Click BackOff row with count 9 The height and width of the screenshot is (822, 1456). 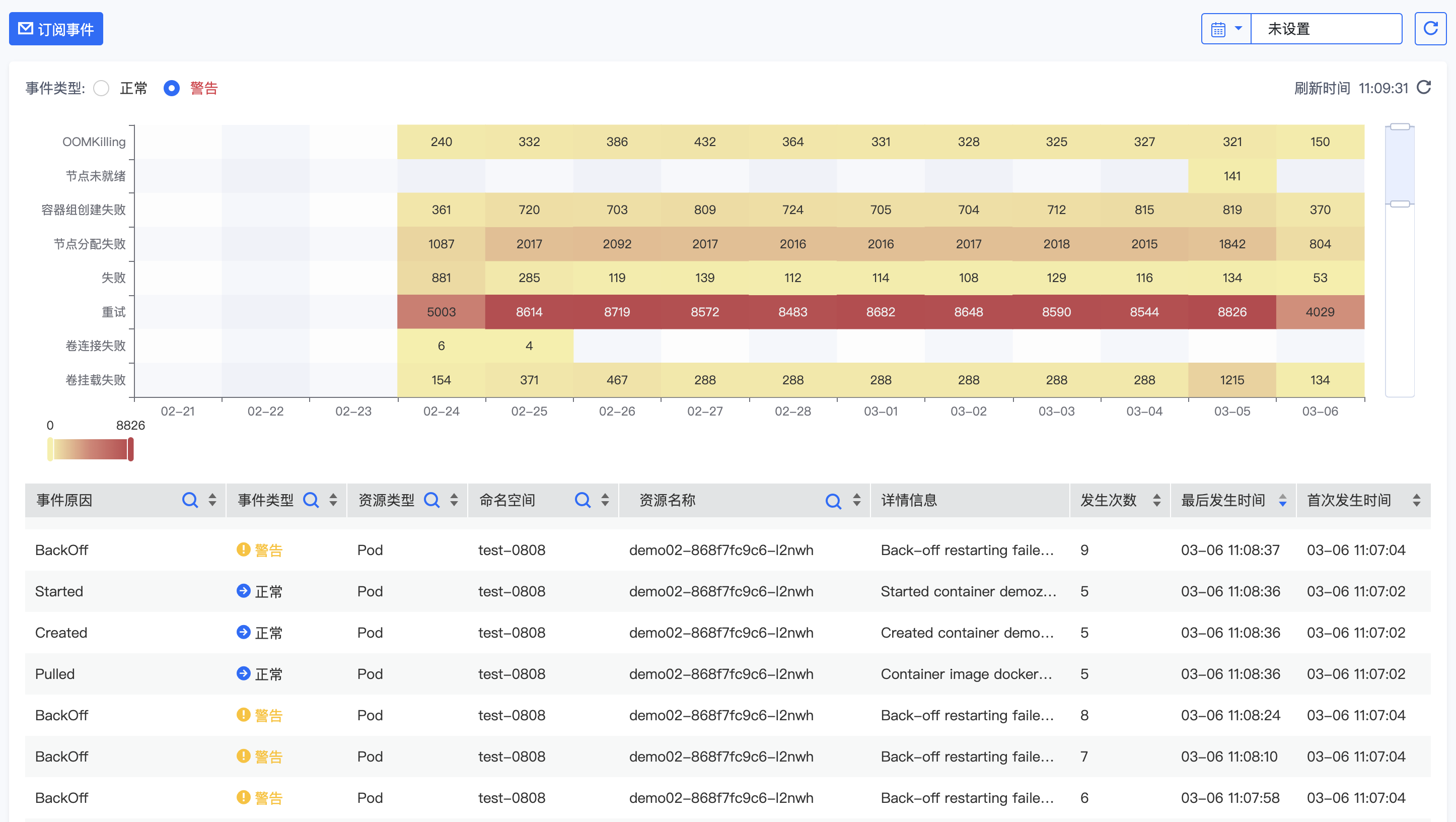[x=727, y=550]
